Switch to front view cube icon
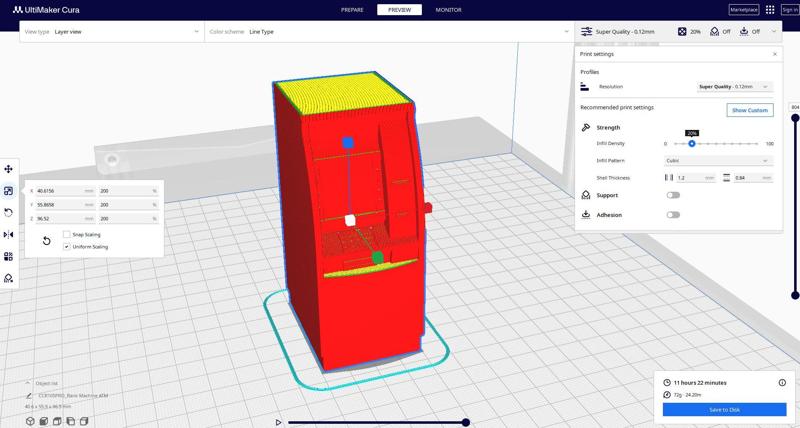Screen dimensions: 800x428 pyautogui.click(x=44, y=421)
